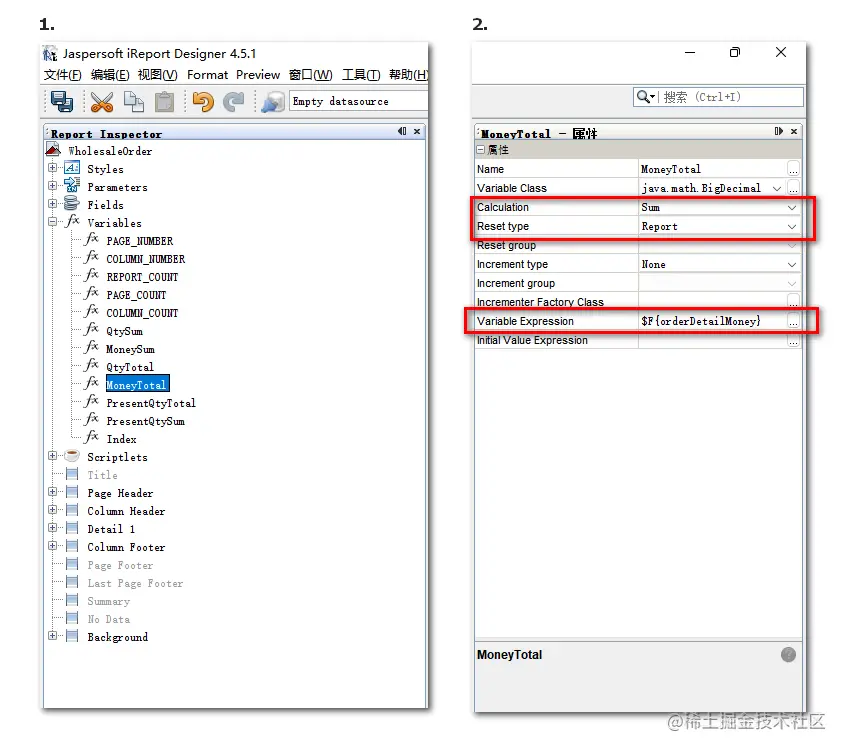Click the Scriptlets coffee cup icon
The image size is (847, 753).
click(72, 455)
